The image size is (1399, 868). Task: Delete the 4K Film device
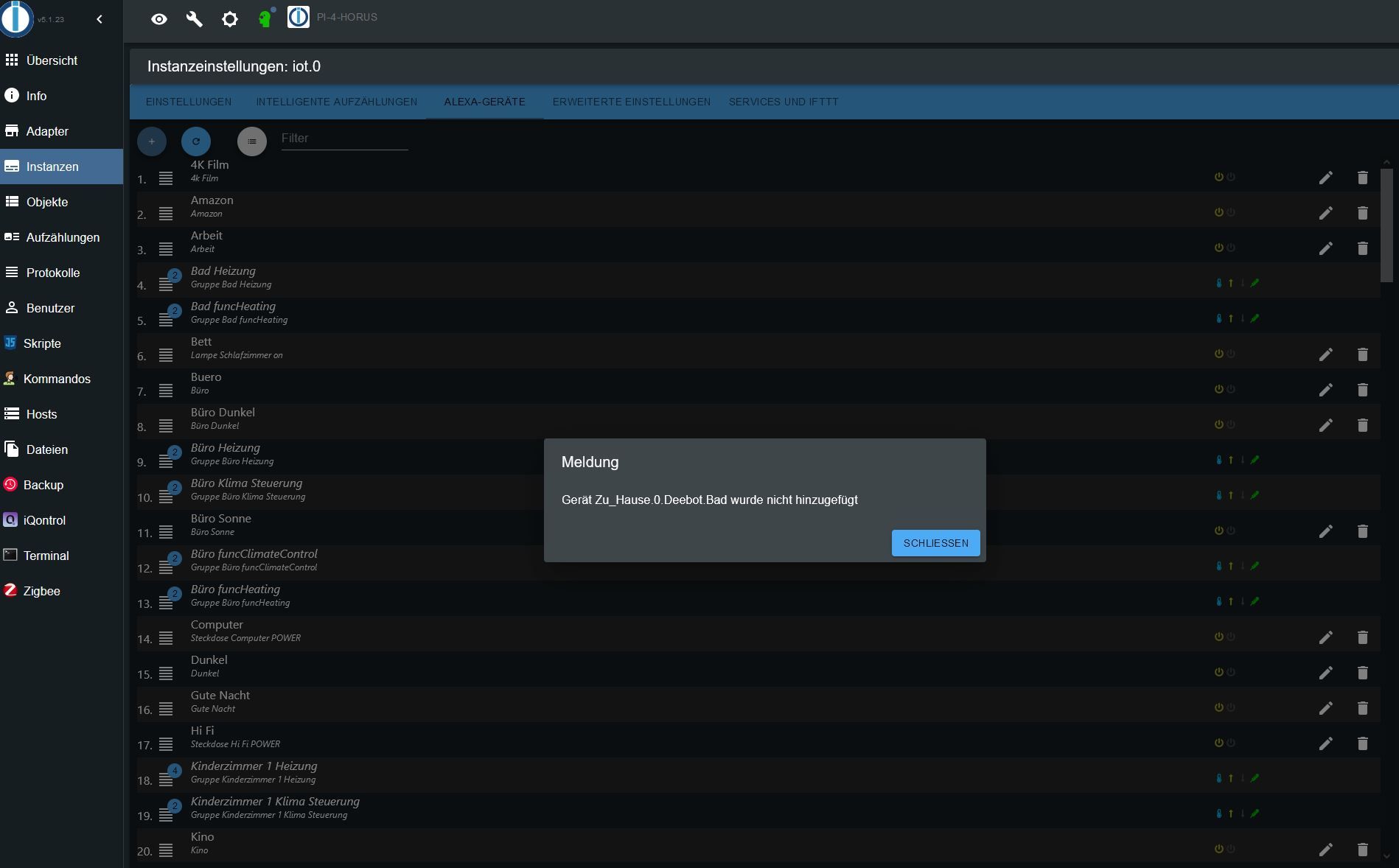pyautogui.click(x=1362, y=178)
